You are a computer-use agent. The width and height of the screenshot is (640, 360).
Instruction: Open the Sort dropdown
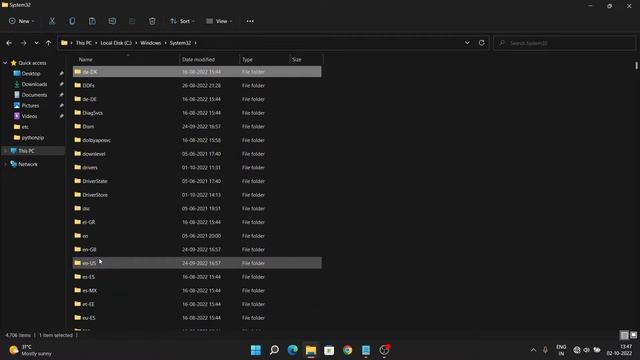click(182, 21)
